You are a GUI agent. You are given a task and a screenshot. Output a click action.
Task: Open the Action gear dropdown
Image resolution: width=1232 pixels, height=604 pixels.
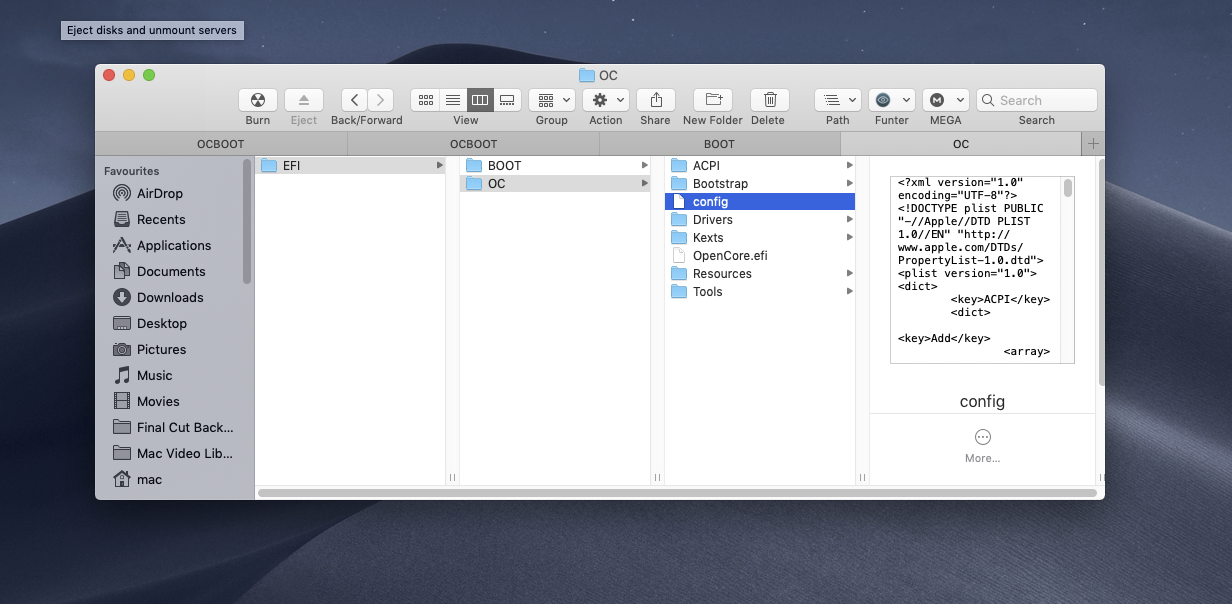[x=605, y=100]
